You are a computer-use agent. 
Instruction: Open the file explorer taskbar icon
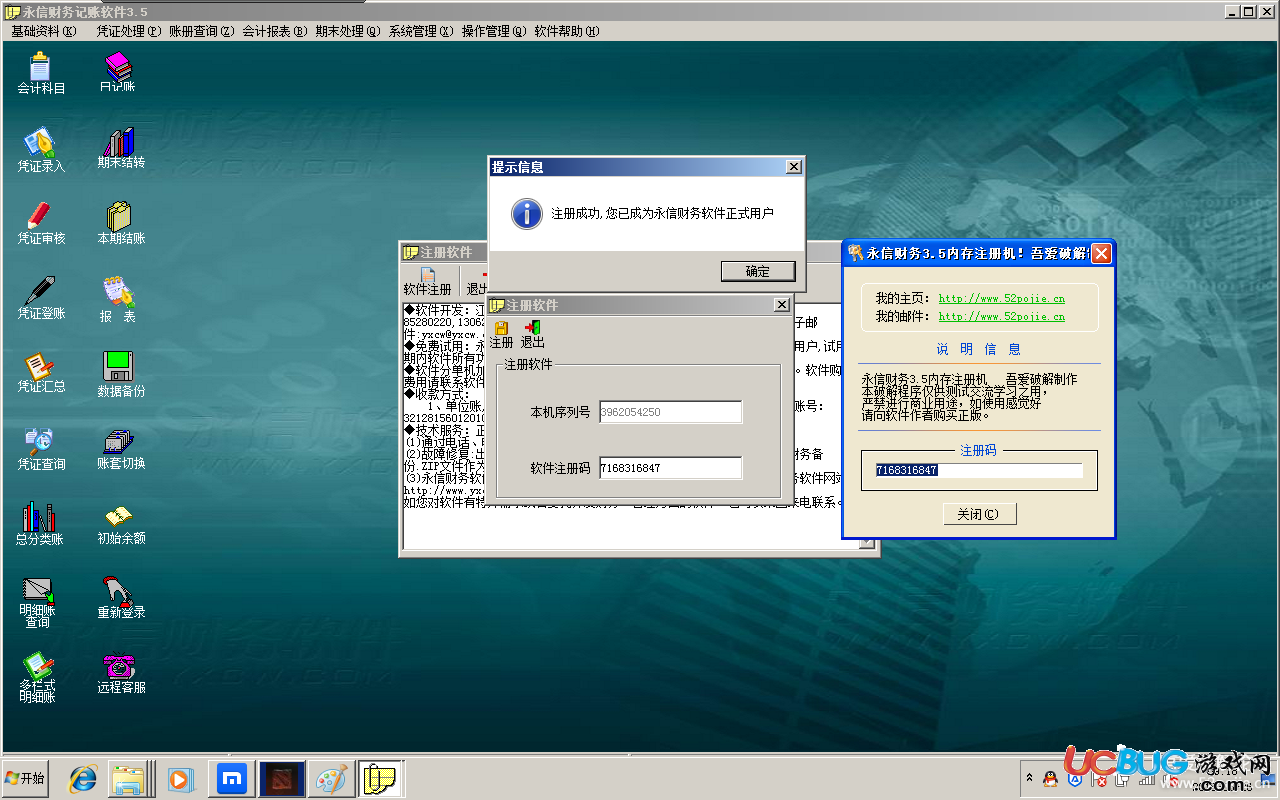129,778
